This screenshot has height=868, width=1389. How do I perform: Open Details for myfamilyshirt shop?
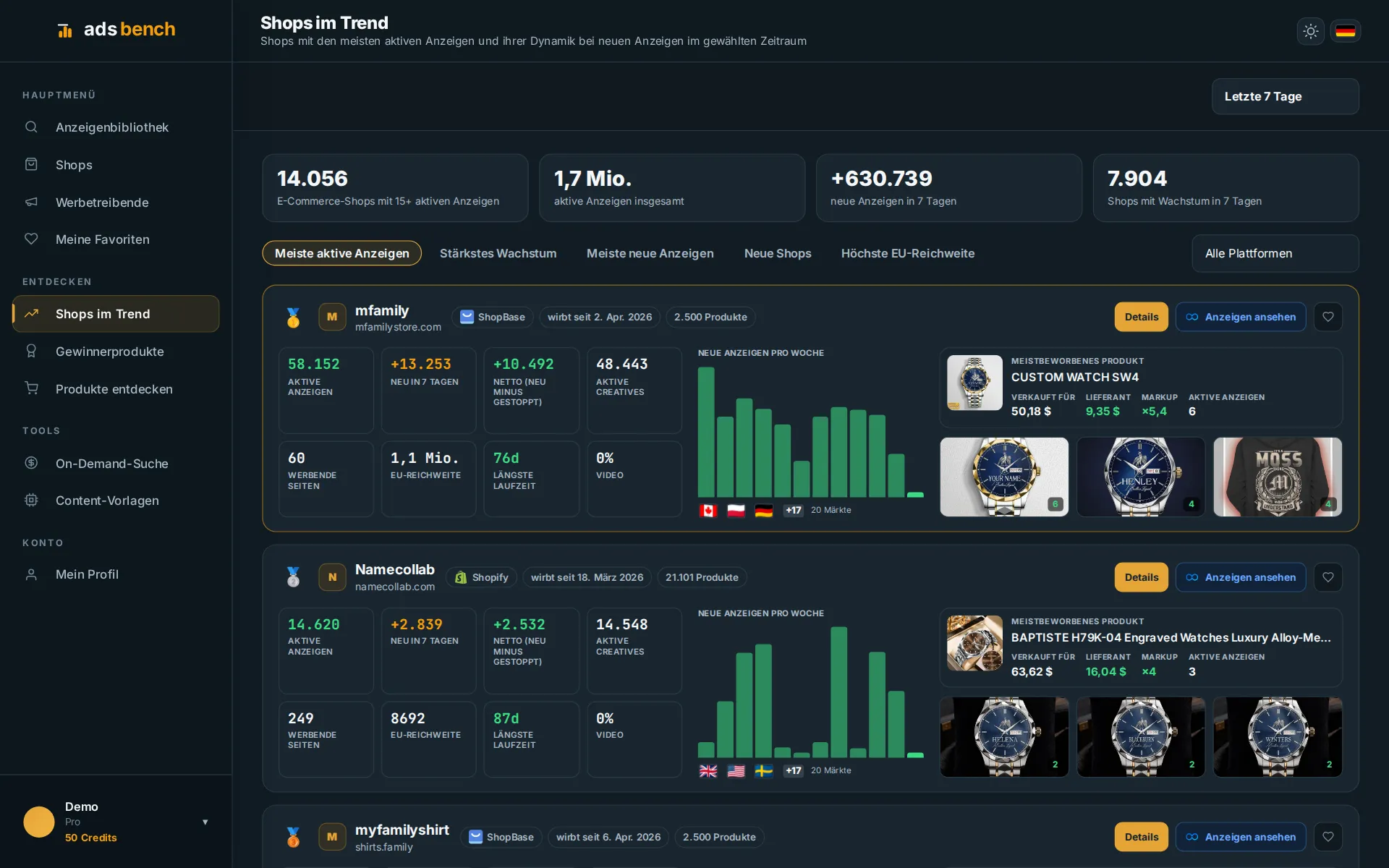tap(1141, 837)
